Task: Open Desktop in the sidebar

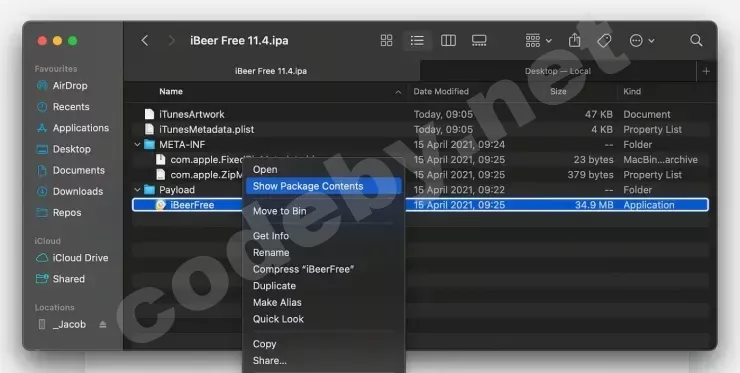Action: coord(63,149)
